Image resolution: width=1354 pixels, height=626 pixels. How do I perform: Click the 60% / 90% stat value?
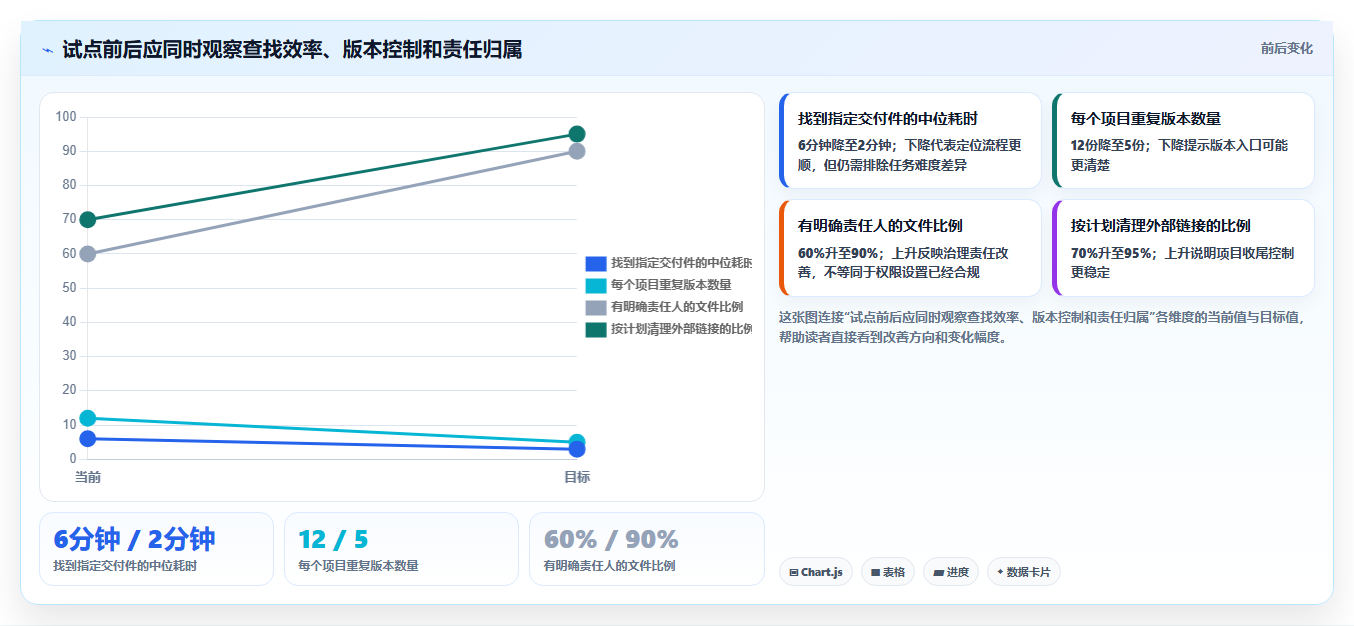611,539
